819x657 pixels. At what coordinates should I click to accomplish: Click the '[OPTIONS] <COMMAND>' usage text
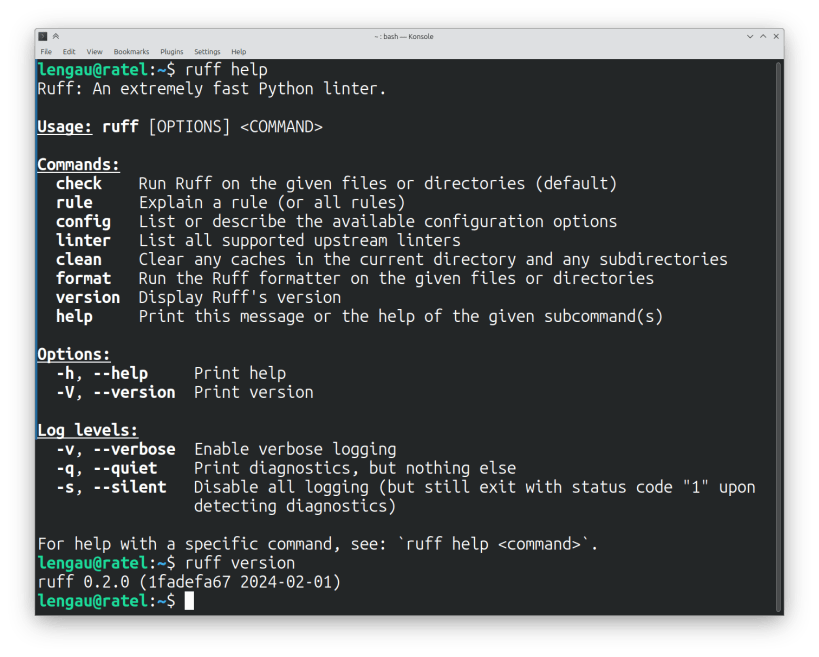(236, 127)
